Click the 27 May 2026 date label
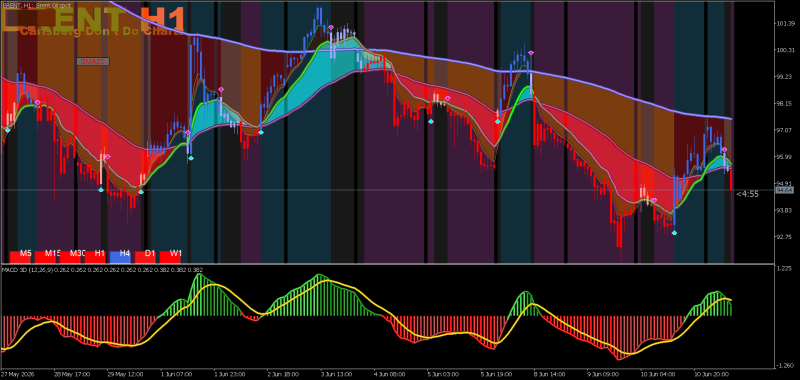Screen dimensions: 800x380 click(18, 374)
